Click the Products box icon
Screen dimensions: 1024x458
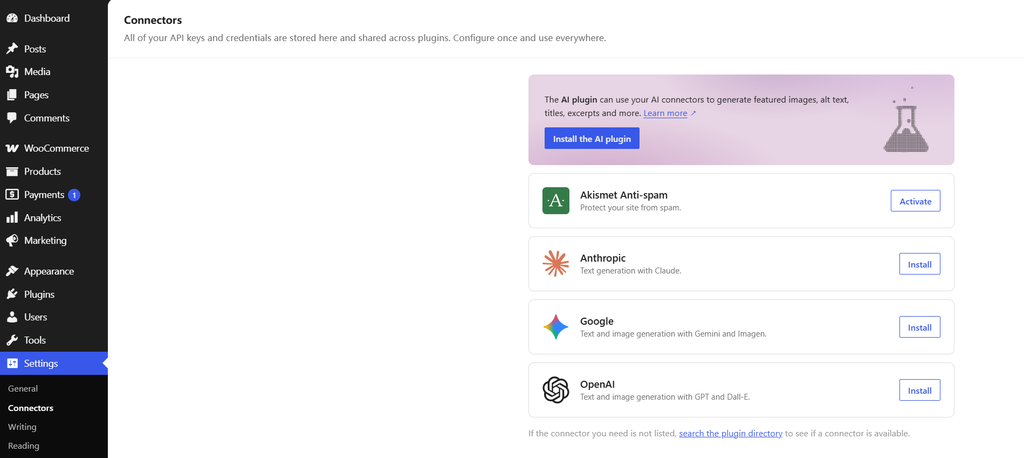pos(12,172)
